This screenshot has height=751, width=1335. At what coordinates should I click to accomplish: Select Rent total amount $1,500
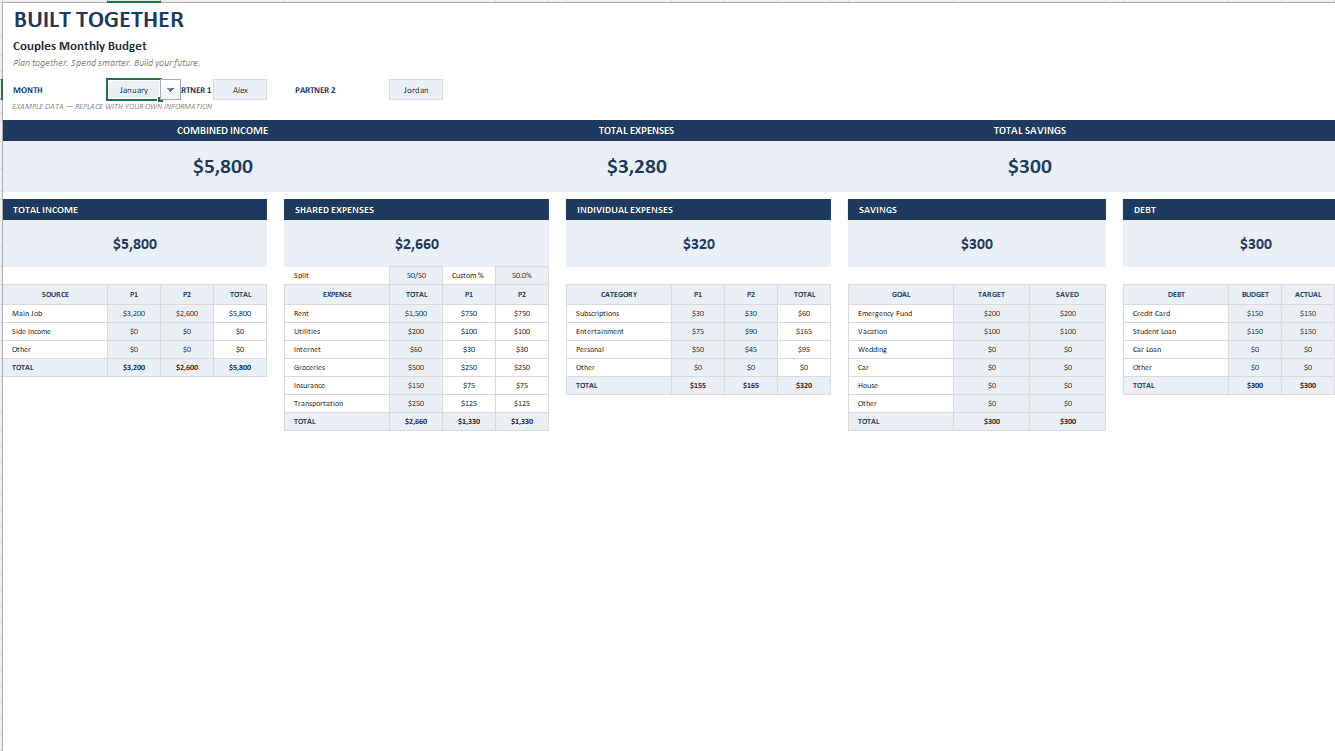[x=416, y=314]
